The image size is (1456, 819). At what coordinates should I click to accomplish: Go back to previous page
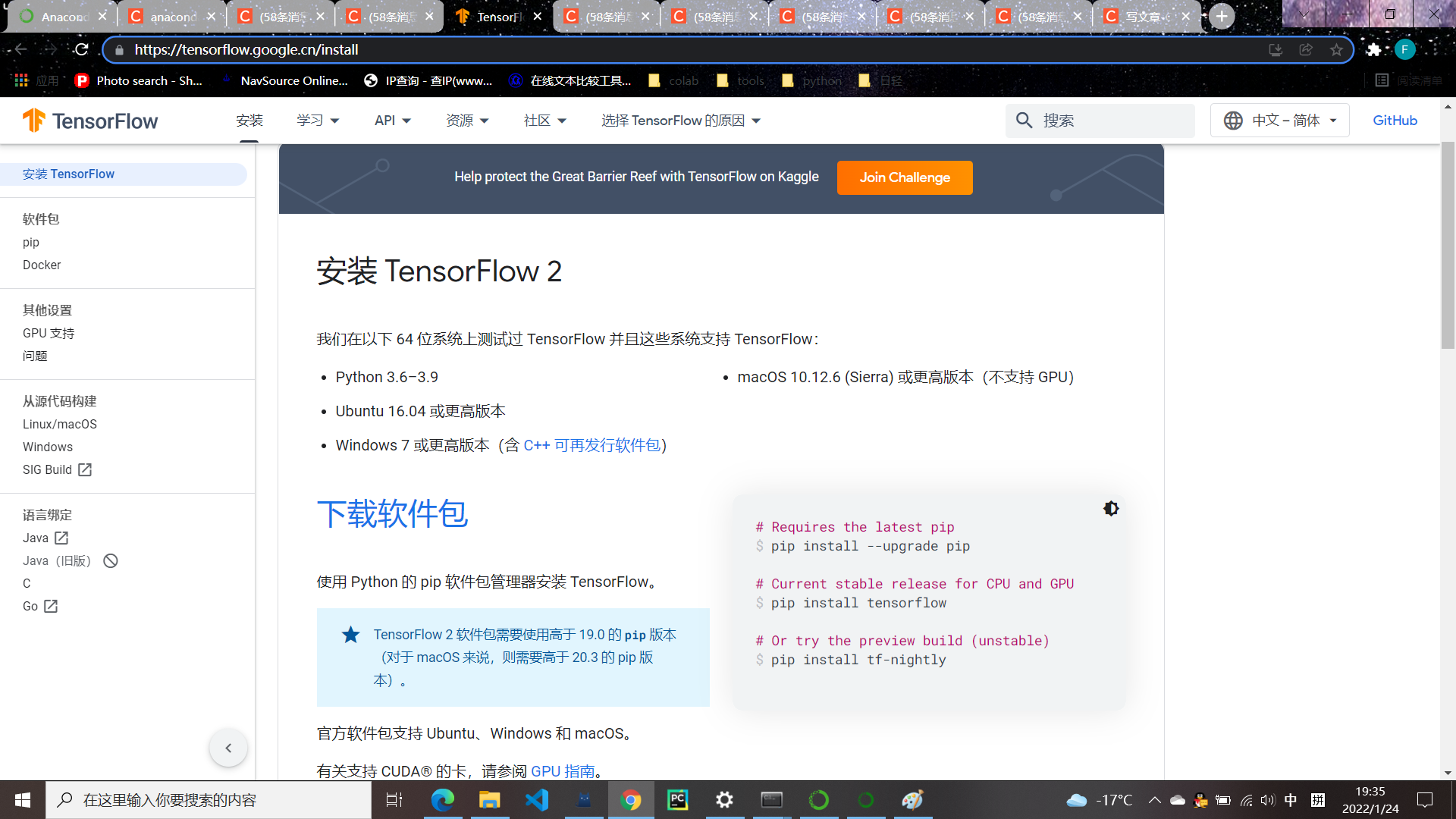[x=20, y=49]
